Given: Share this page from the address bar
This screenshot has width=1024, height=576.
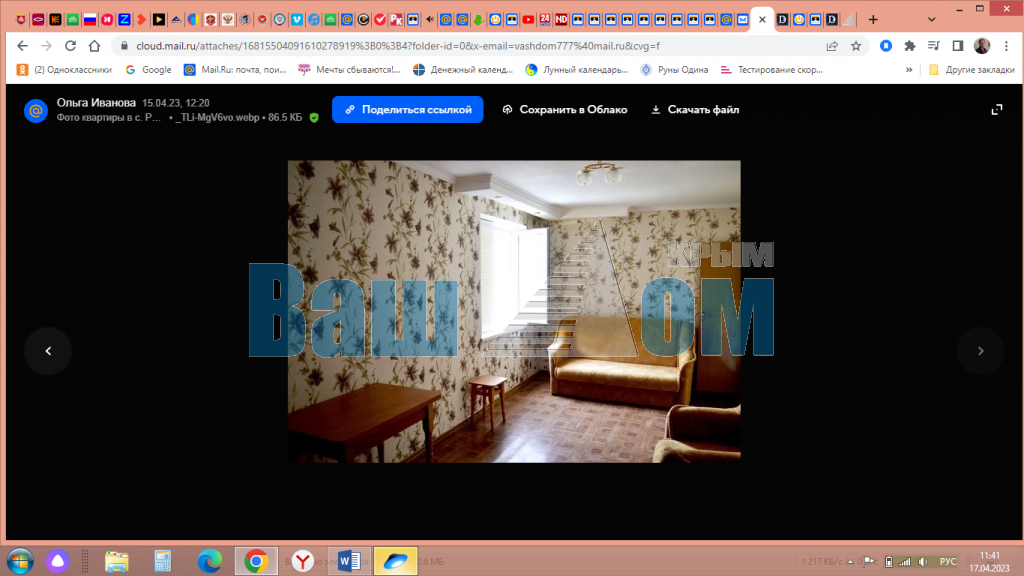Looking at the screenshot, I should (x=832, y=46).
